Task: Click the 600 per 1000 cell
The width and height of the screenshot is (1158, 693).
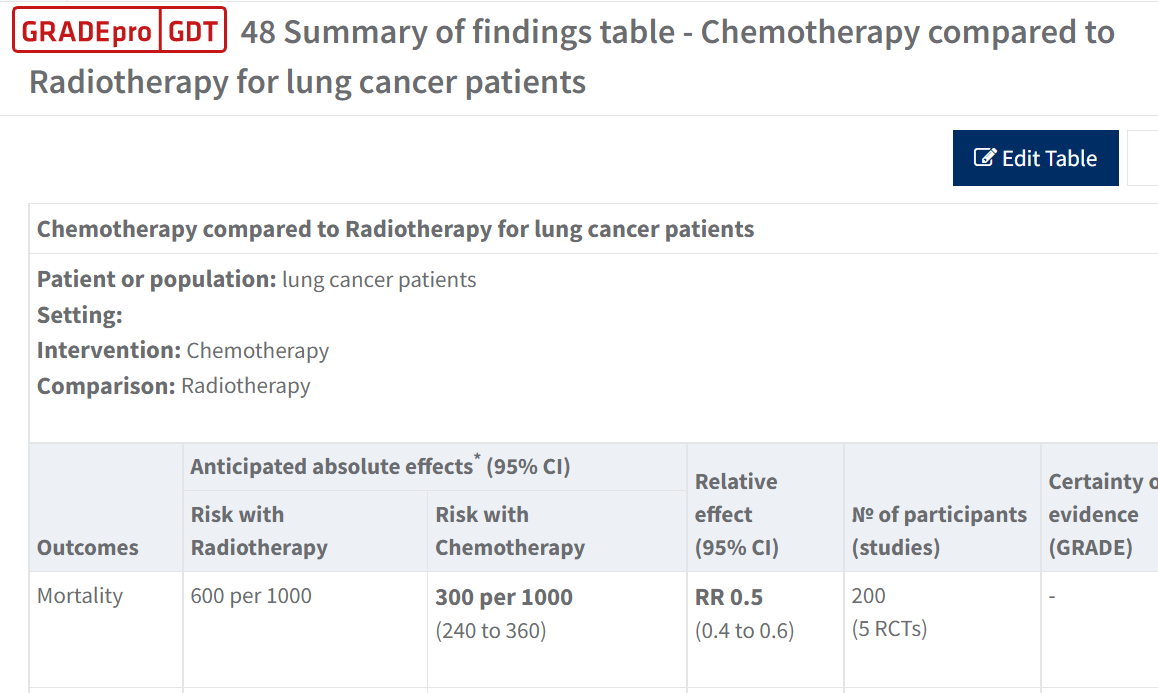Action: coord(251,596)
